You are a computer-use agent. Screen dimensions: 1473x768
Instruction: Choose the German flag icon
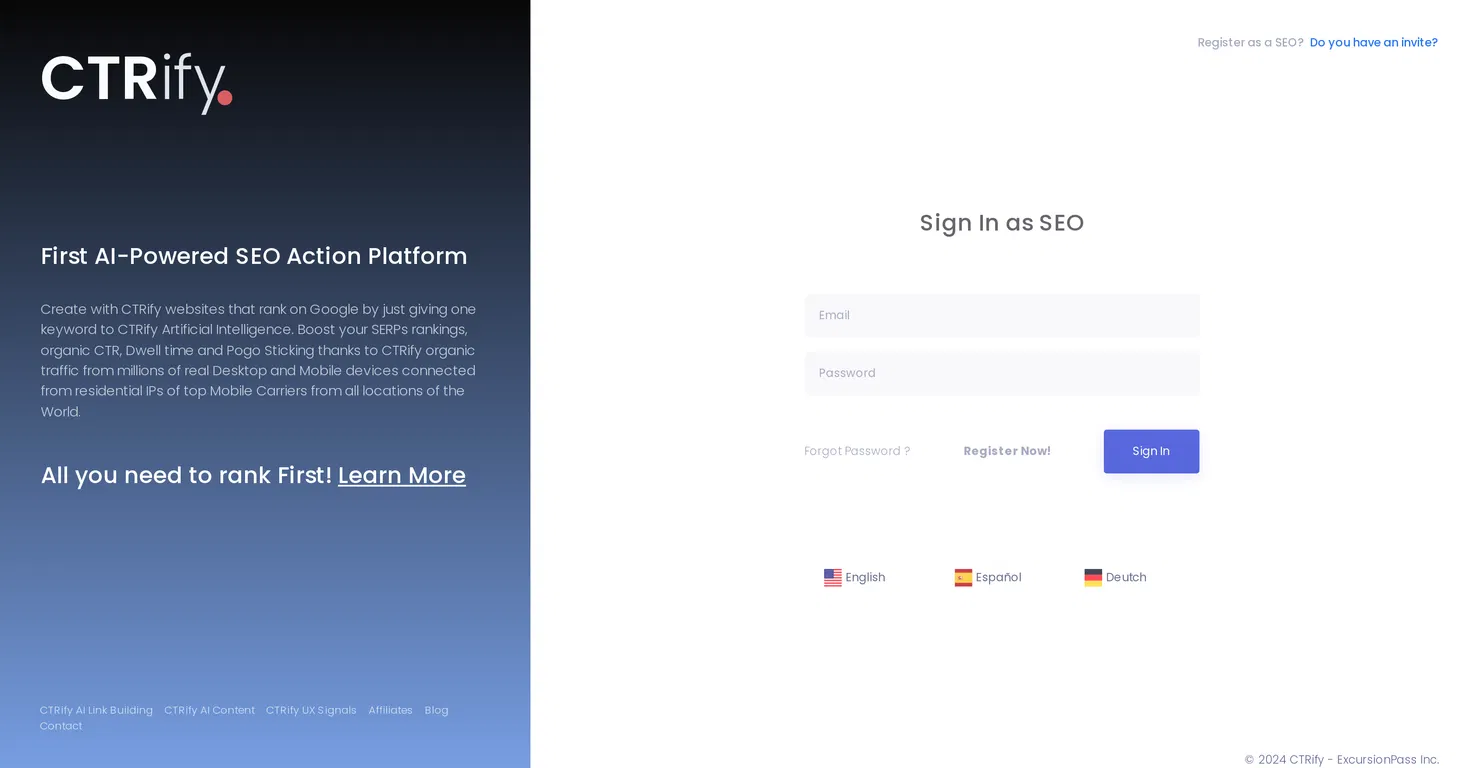(1093, 577)
